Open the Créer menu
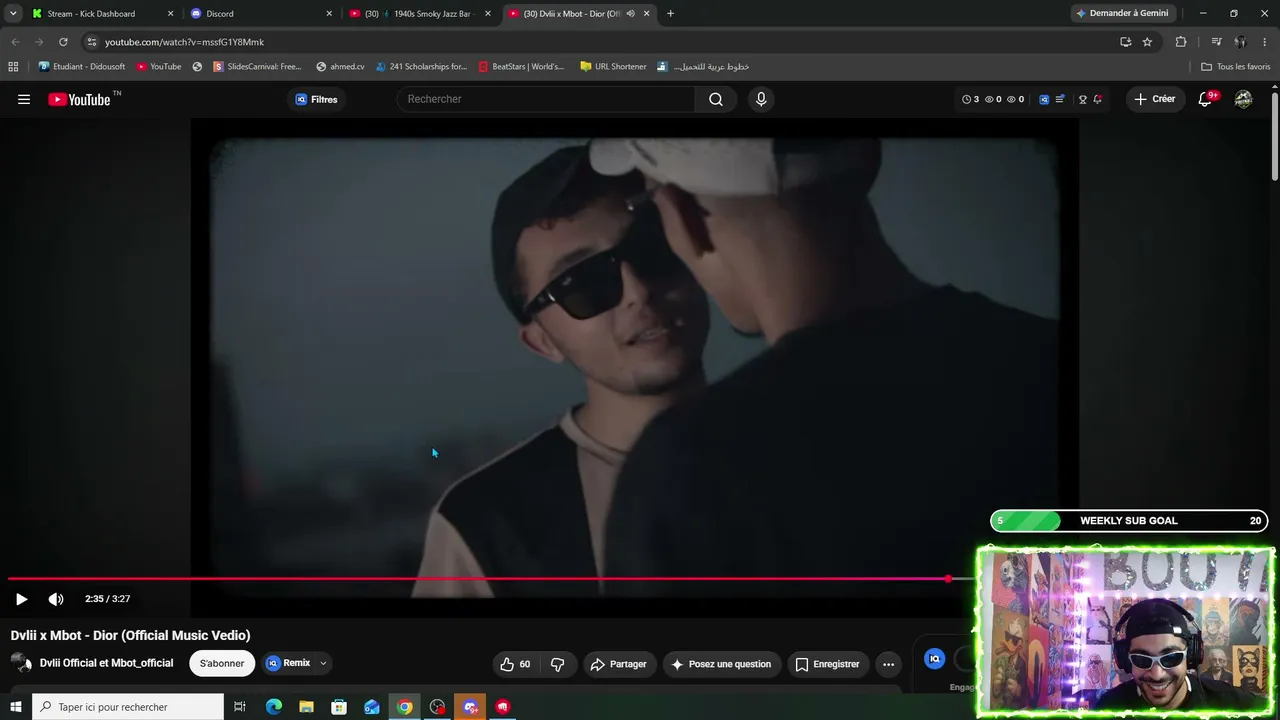 [1155, 99]
